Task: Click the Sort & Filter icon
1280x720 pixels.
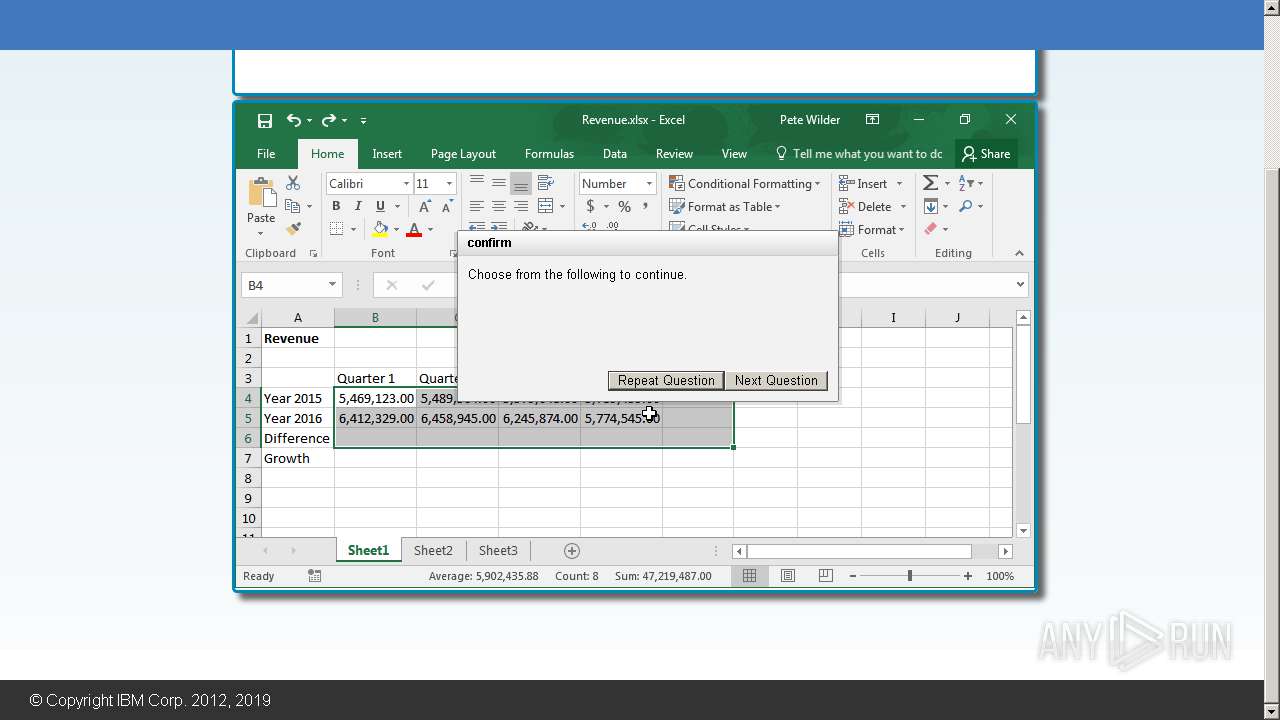Action: pos(966,183)
